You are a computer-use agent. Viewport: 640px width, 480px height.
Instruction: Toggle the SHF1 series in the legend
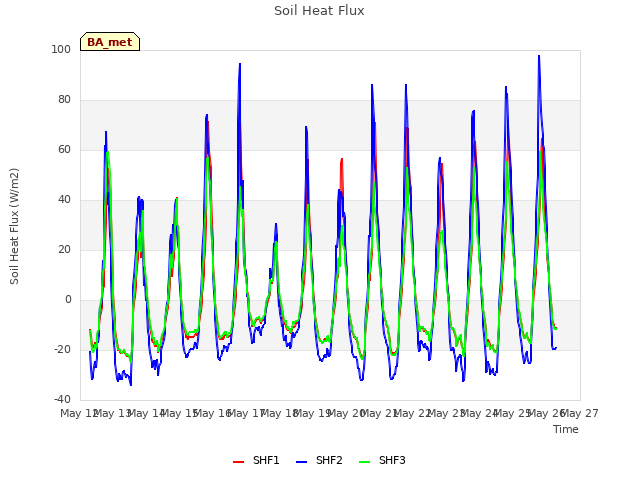[256, 460]
